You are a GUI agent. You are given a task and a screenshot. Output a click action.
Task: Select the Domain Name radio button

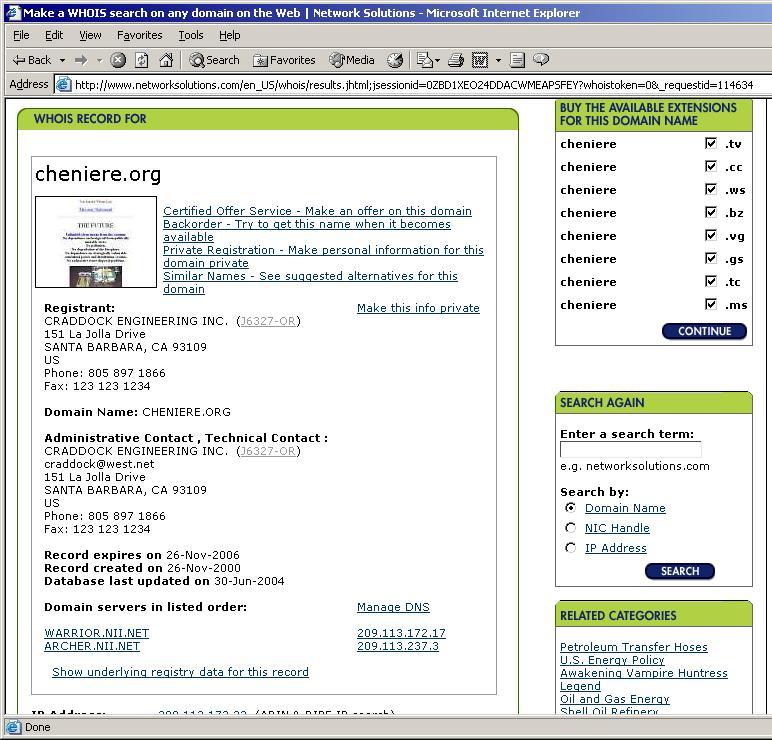[571, 507]
